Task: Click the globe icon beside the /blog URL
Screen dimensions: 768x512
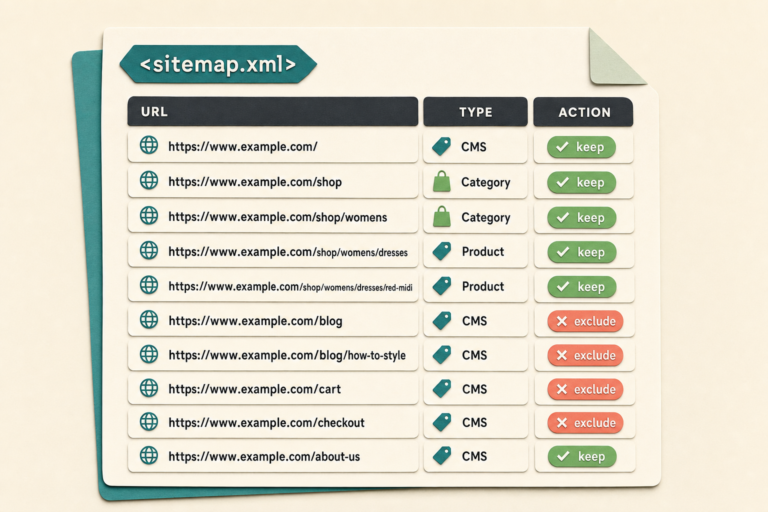Action: 149,319
